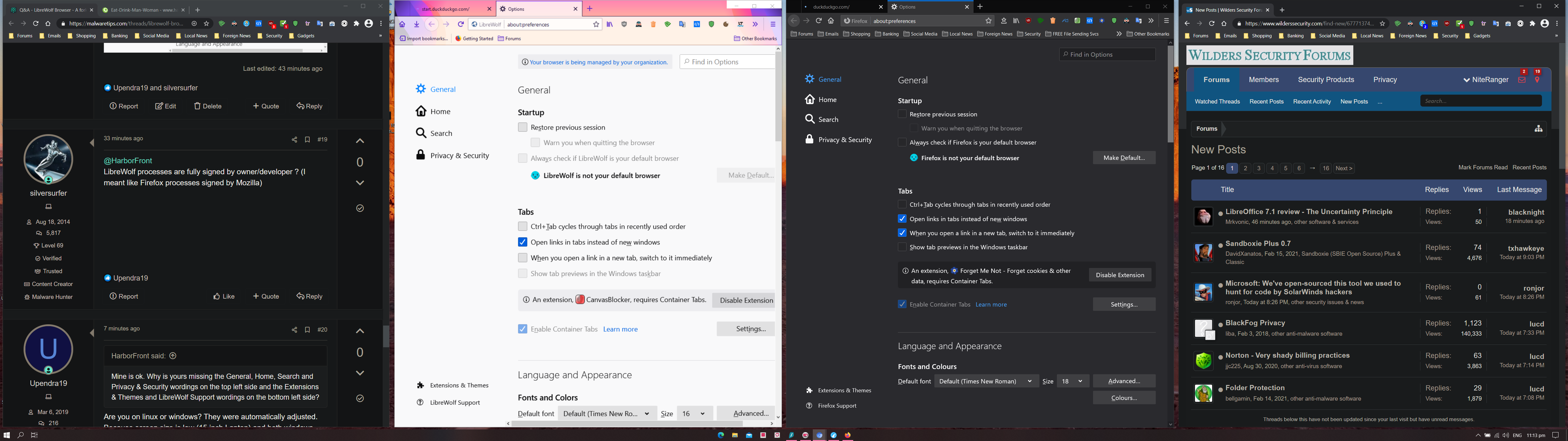Open LibreWolf hamburger menu icon

coord(772,24)
